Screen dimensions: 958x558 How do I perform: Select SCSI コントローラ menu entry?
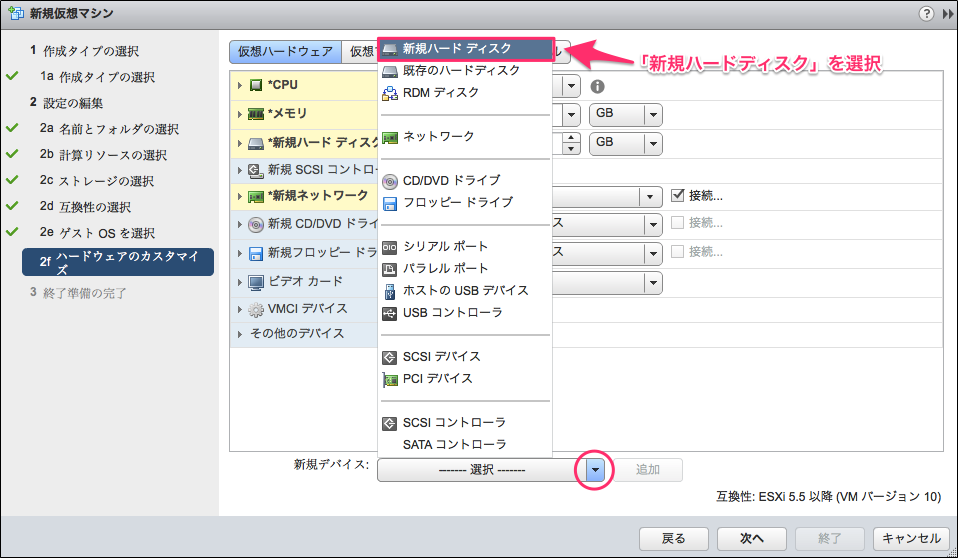tap(465, 422)
